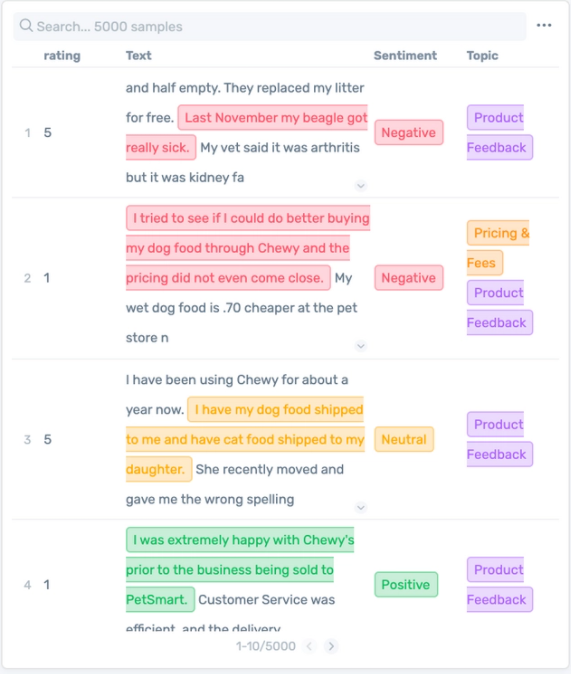The height and width of the screenshot is (674, 571).
Task: Select the Positive sentiment tag in row 4
Action: coord(406,585)
